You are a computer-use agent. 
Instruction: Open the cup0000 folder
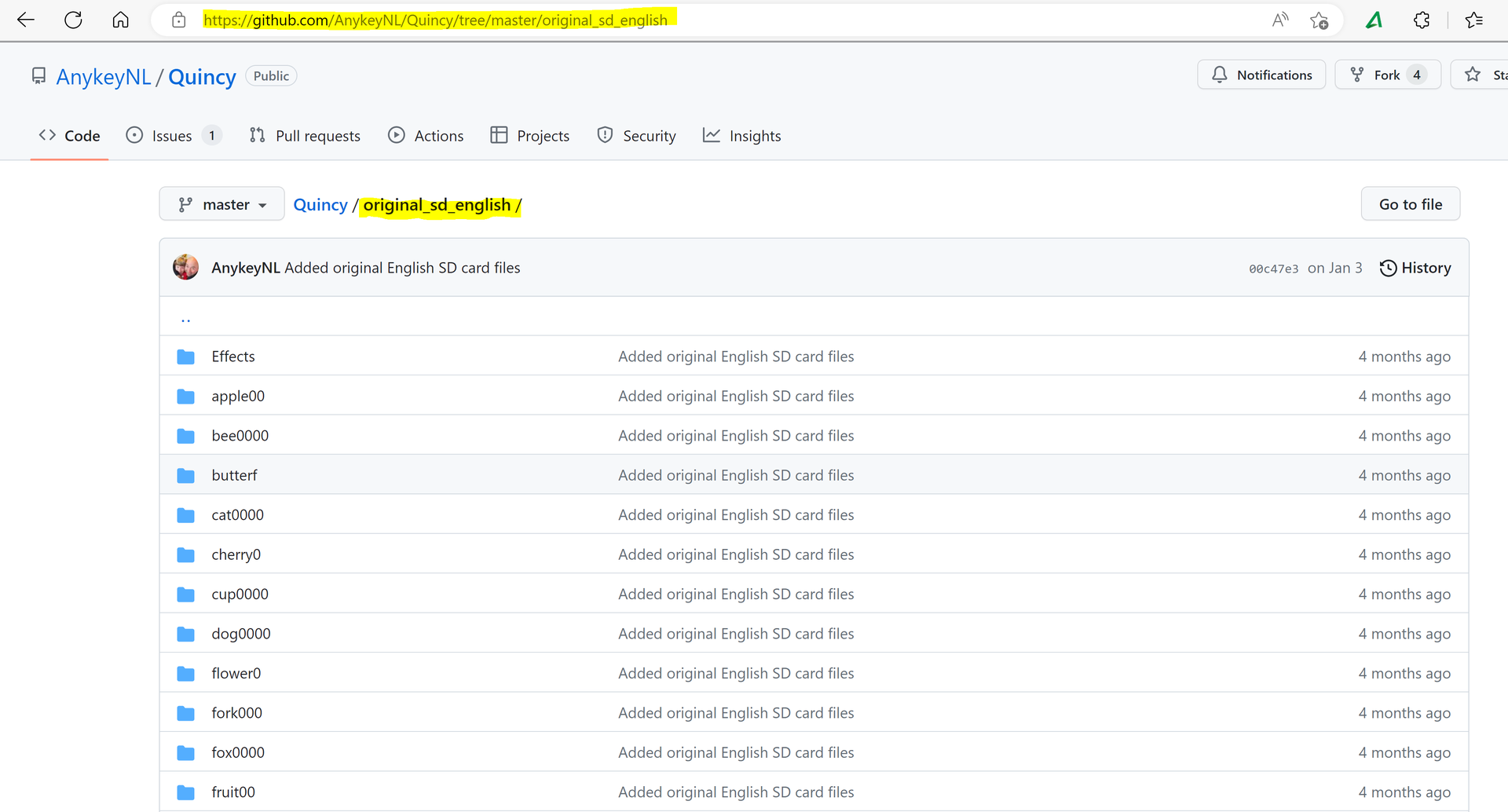240,594
